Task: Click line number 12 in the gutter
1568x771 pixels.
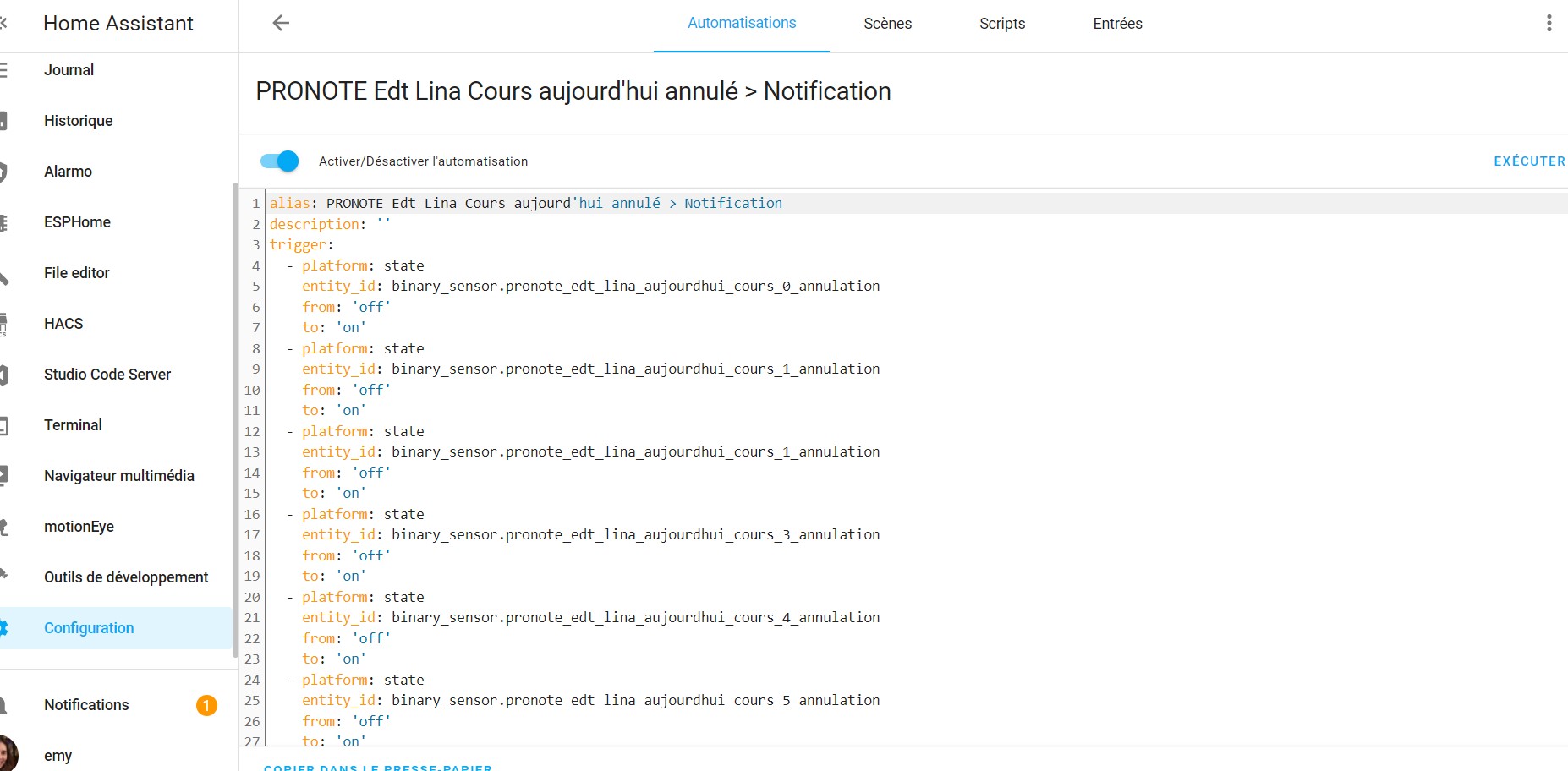Action: click(x=252, y=431)
